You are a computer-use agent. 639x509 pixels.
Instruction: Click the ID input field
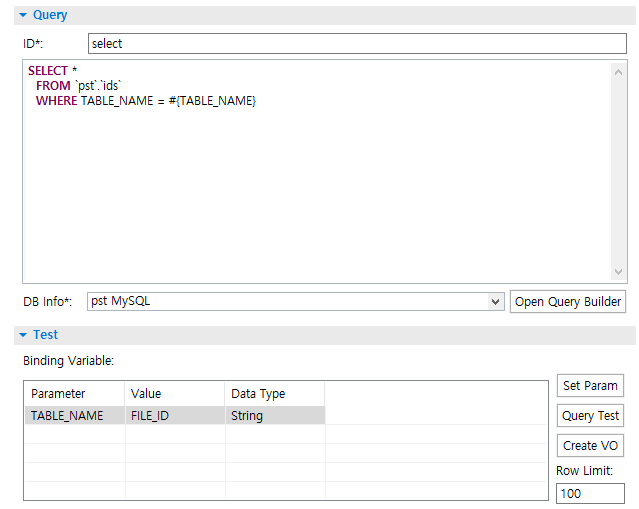coord(355,44)
